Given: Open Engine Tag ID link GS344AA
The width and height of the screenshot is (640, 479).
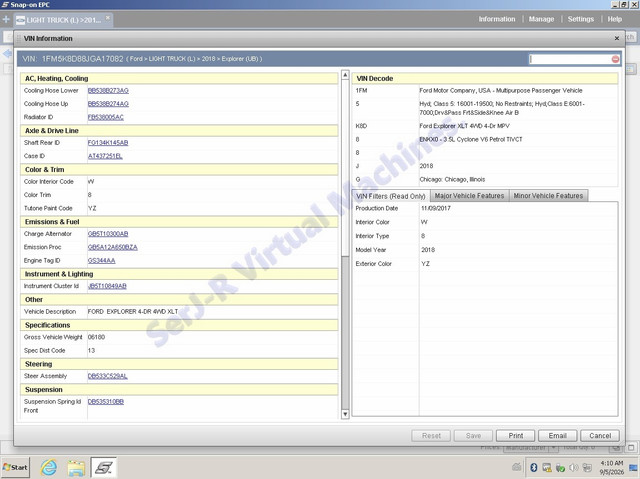Looking at the screenshot, I should [102, 260].
